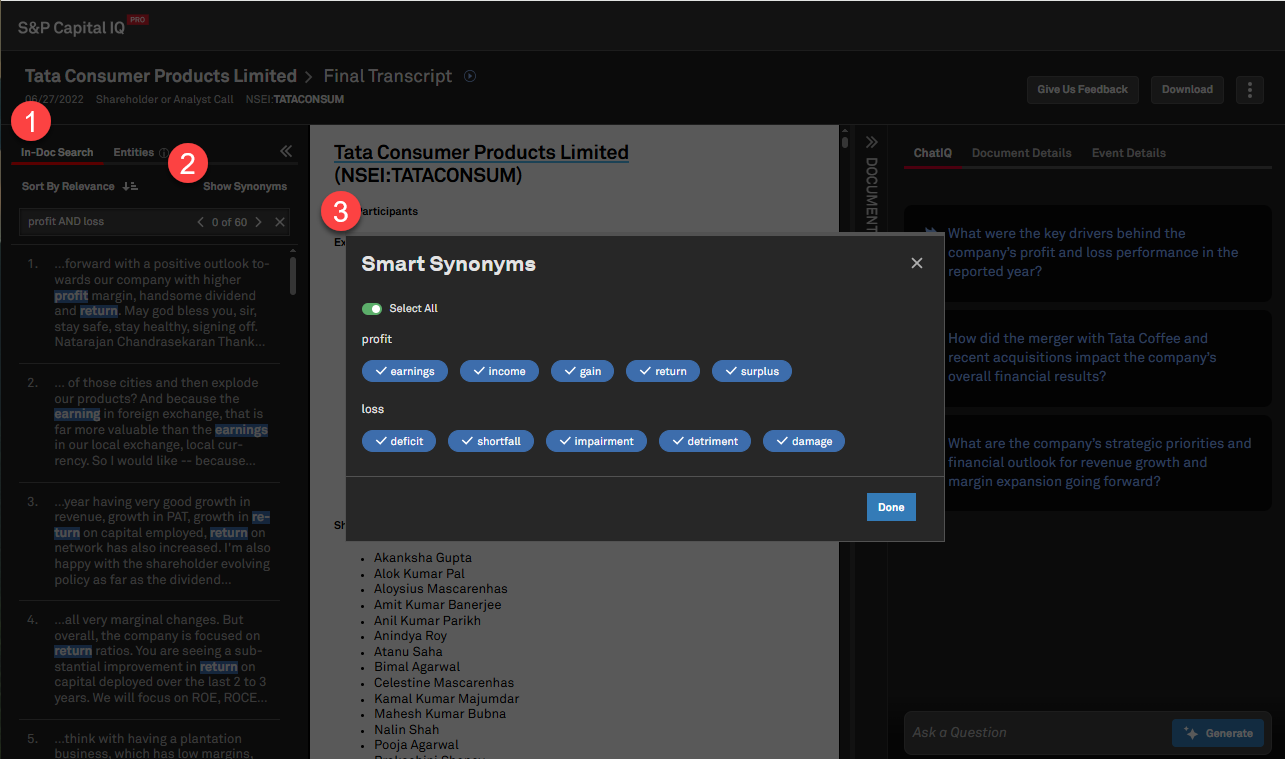Click the search results panel scrollbar
1285x759 pixels.
293,277
